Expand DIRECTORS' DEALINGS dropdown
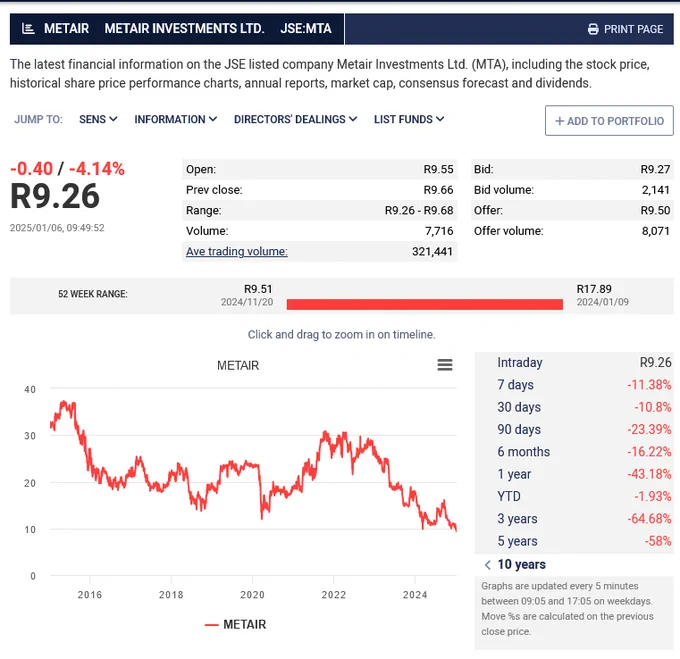680x659 pixels. tap(295, 119)
